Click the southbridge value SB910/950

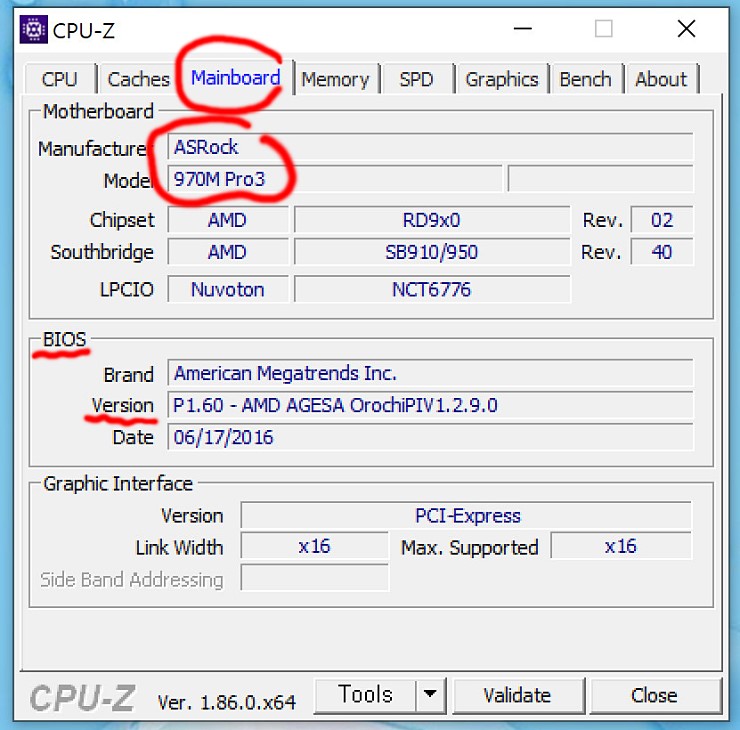point(432,252)
